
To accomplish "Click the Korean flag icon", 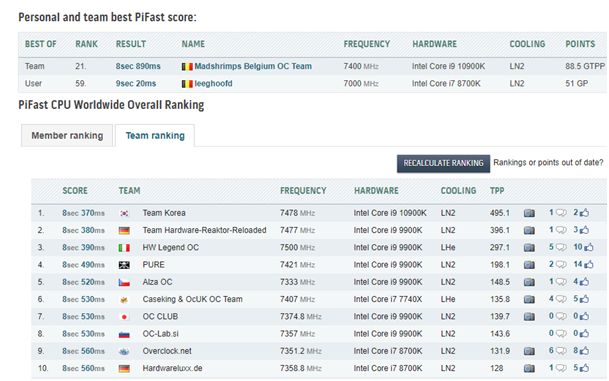I will pyautogui.click(x=124, y=213).
